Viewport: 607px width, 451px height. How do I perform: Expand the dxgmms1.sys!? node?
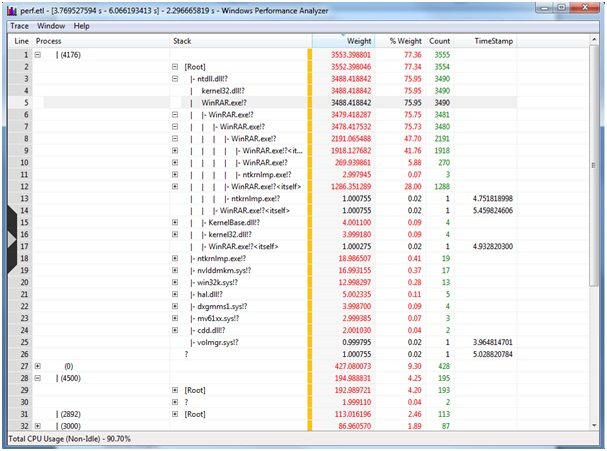(175, 307)
